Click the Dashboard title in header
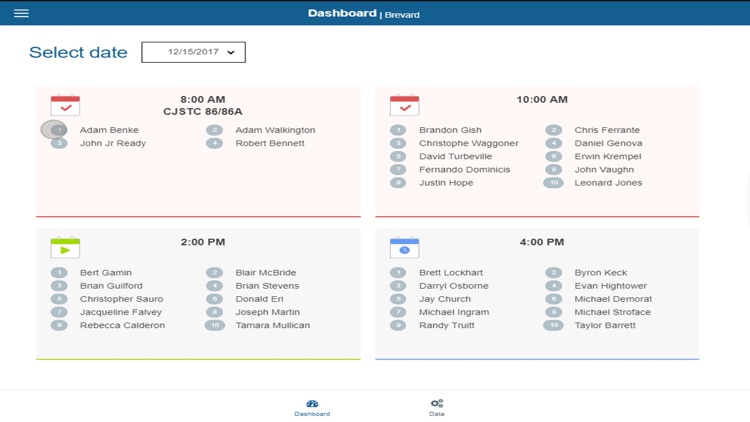The width and height of the screenshot is (750, 422). pyautogui.click(x=342, y=13)
